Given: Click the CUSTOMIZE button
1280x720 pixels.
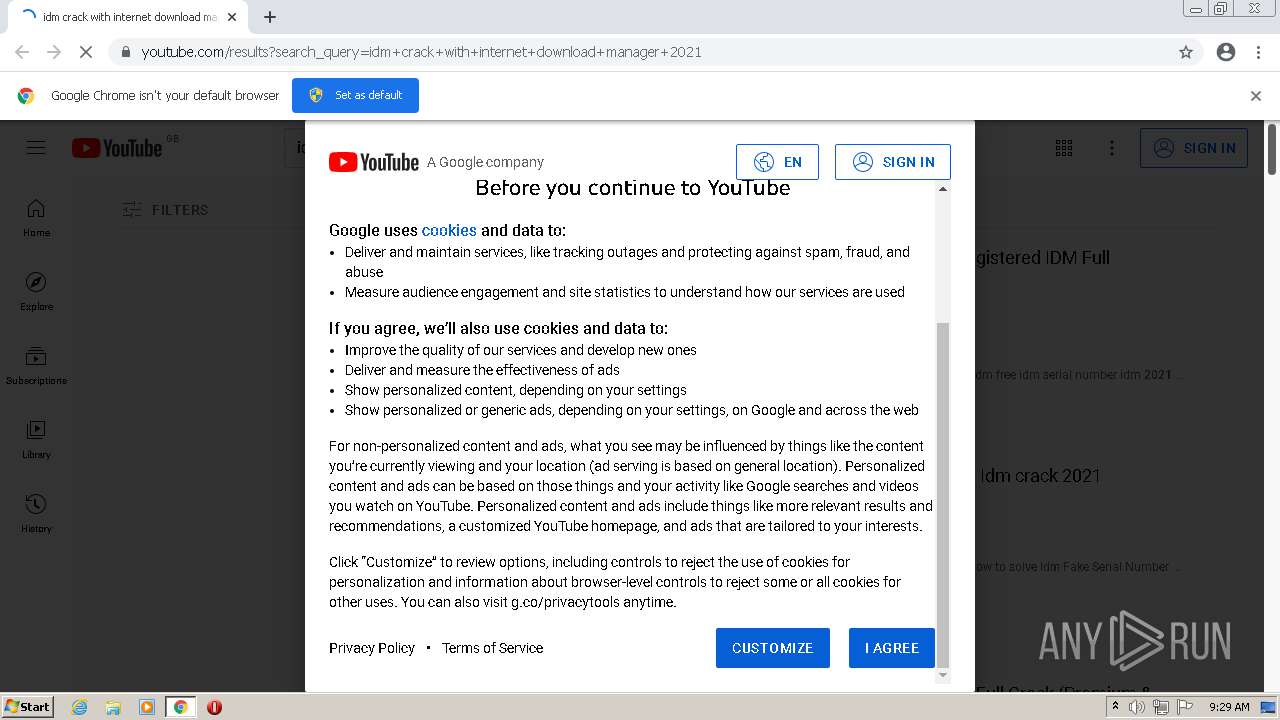Looking at the screenshot, I should click(x=772, y=648).
